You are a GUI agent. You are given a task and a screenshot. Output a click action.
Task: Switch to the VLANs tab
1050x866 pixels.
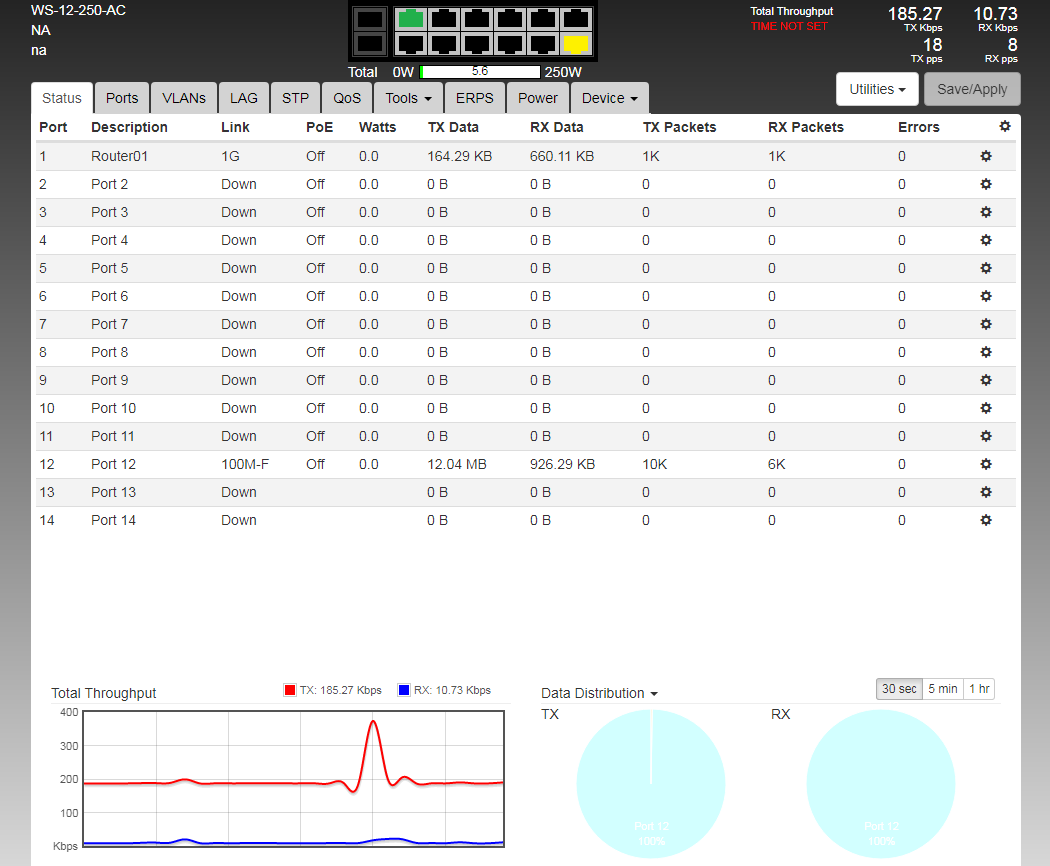[x=184, y=98]
